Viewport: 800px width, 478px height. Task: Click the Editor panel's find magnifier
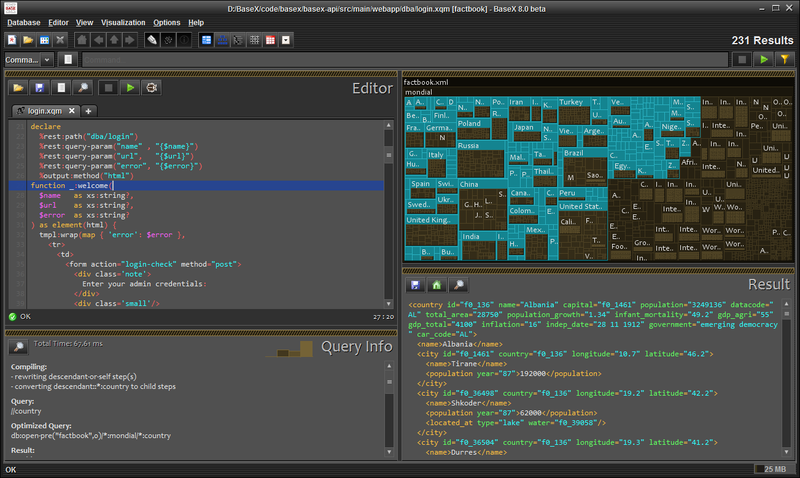(x=83, y=88)
